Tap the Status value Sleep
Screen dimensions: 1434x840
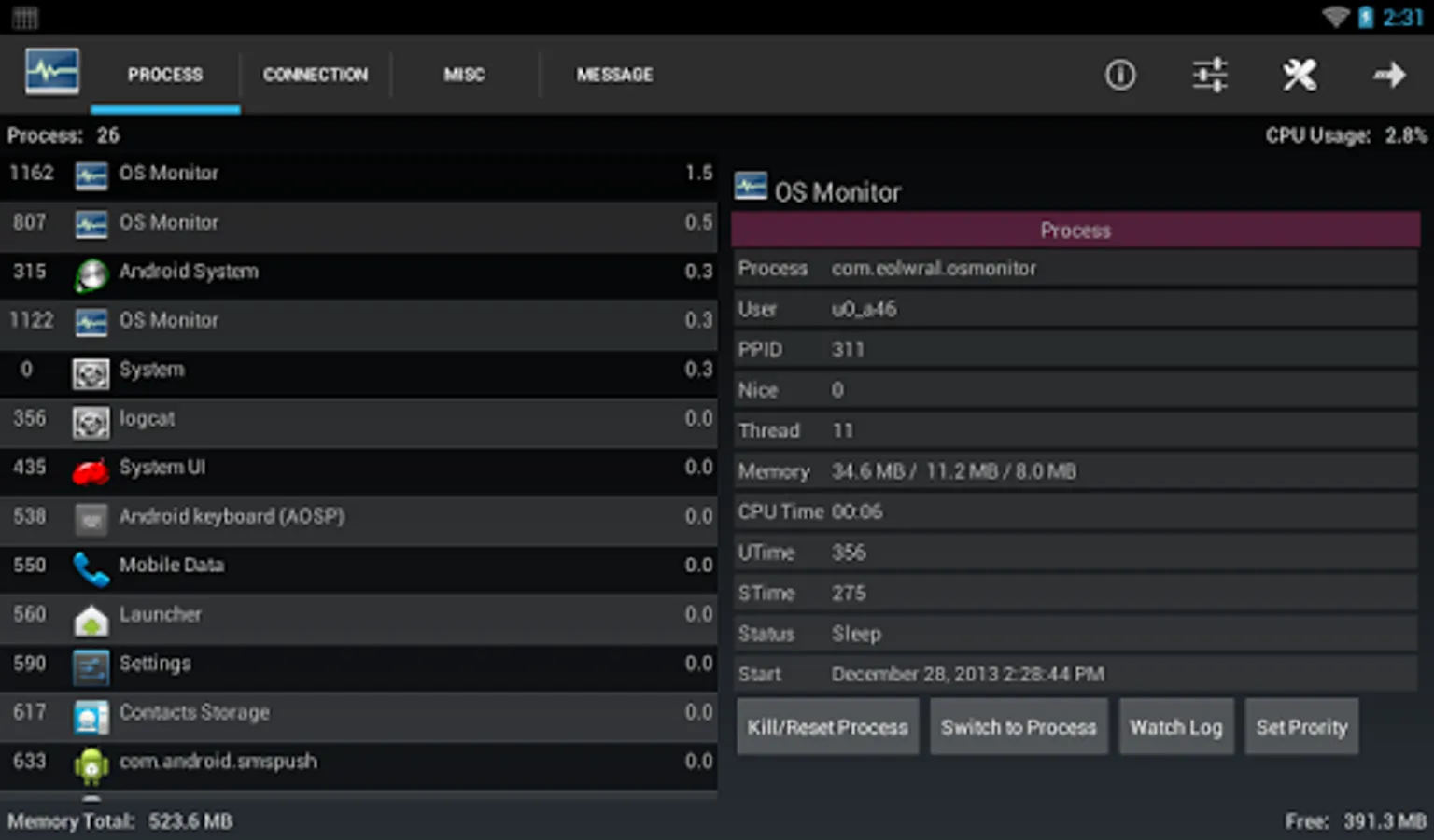tap(856, 634)
